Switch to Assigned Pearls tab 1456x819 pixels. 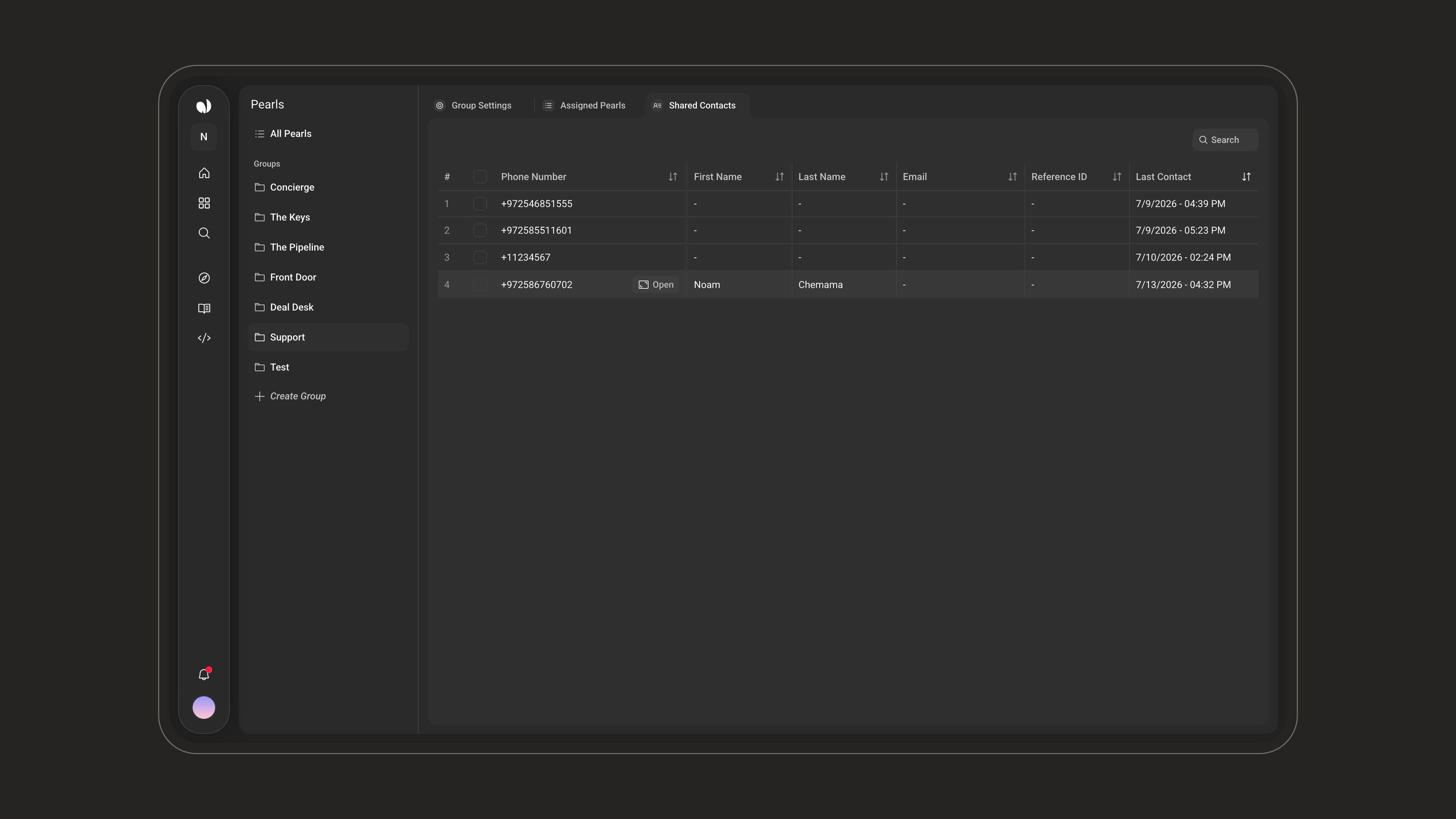(x=584, y=106)
